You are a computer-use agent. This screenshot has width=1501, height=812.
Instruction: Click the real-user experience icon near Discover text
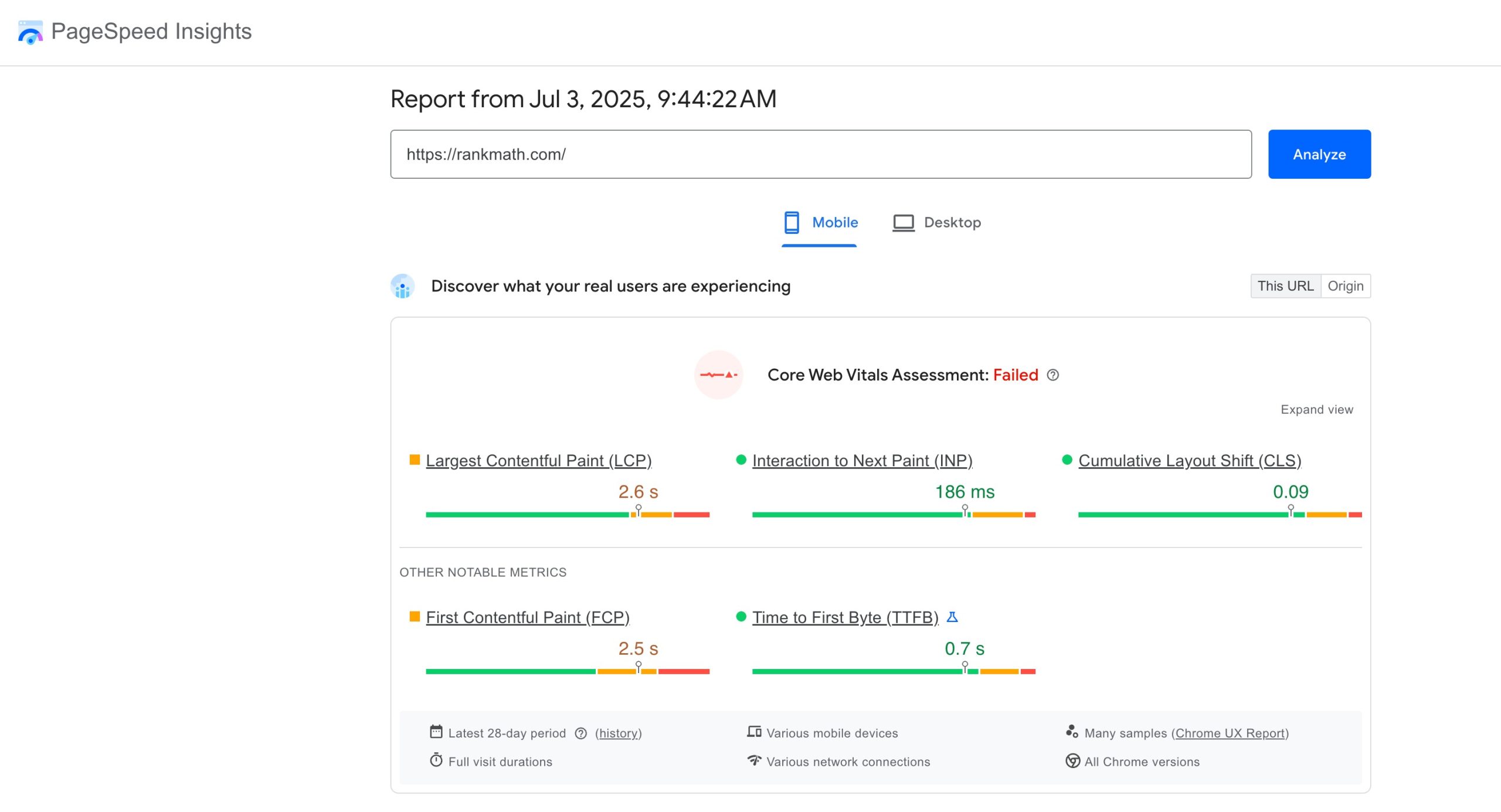point(402,287)
